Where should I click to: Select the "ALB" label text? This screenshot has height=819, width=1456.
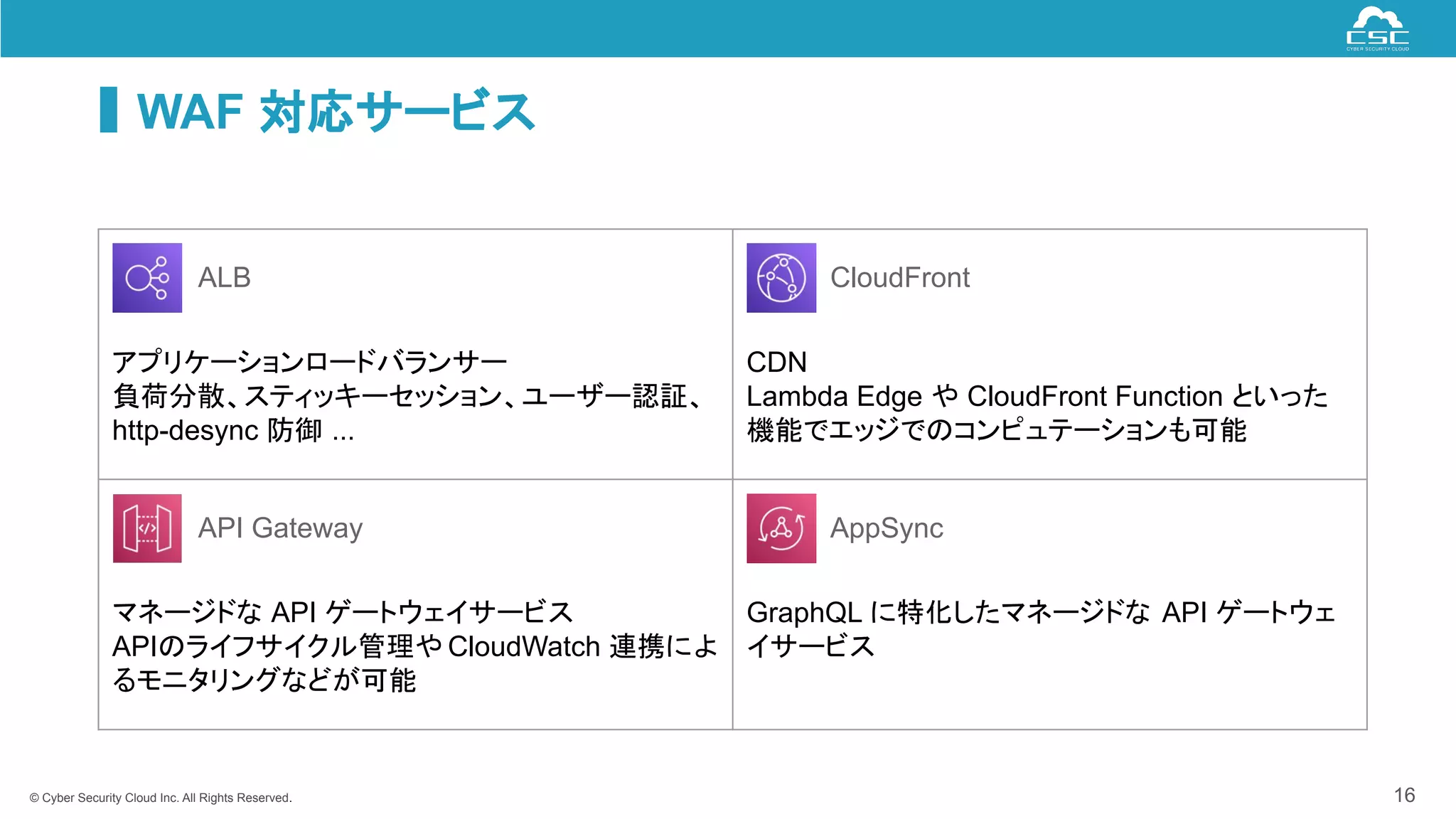[x=224, y=277]
